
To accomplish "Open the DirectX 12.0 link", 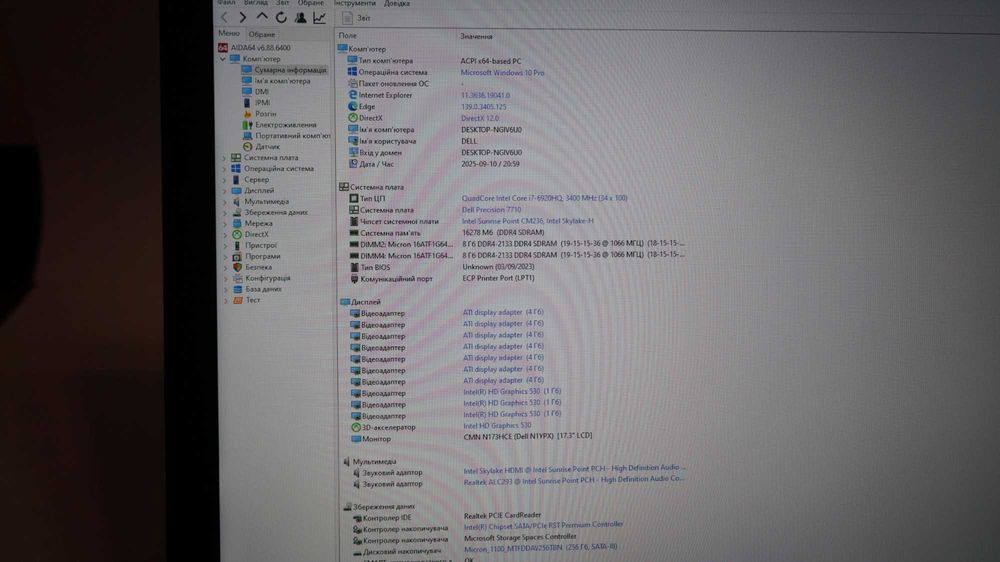I will pos(480,118).
